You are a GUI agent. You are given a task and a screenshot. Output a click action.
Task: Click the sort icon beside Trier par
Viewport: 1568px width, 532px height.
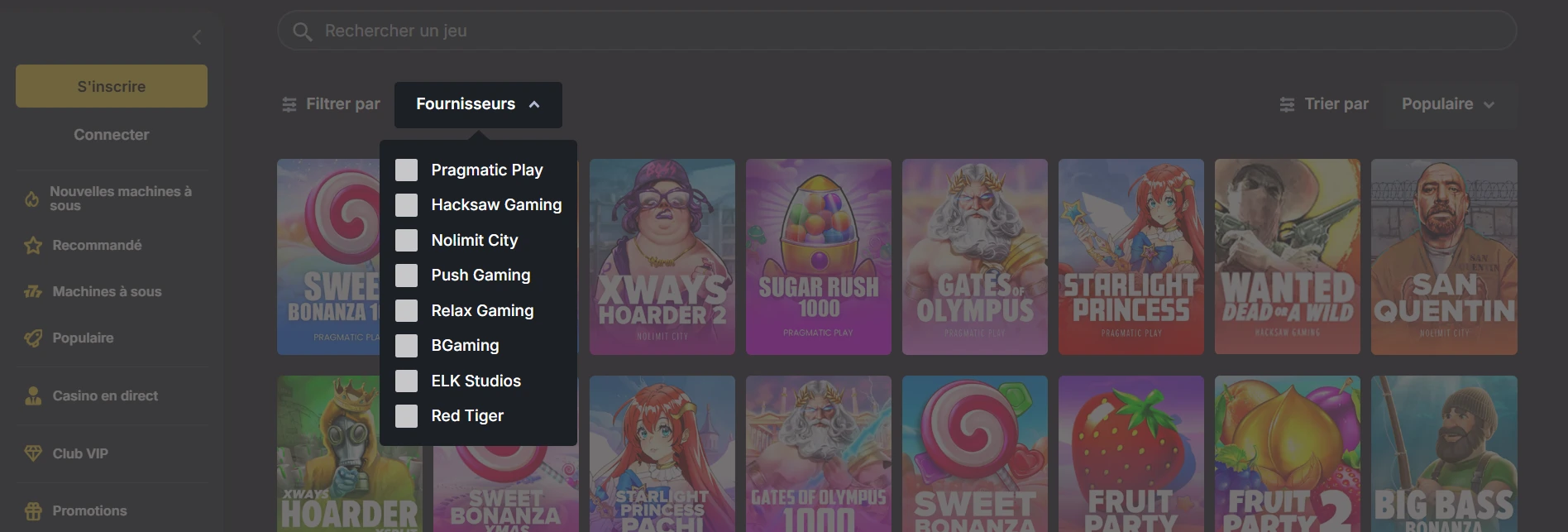click(x=1287, y=104)
